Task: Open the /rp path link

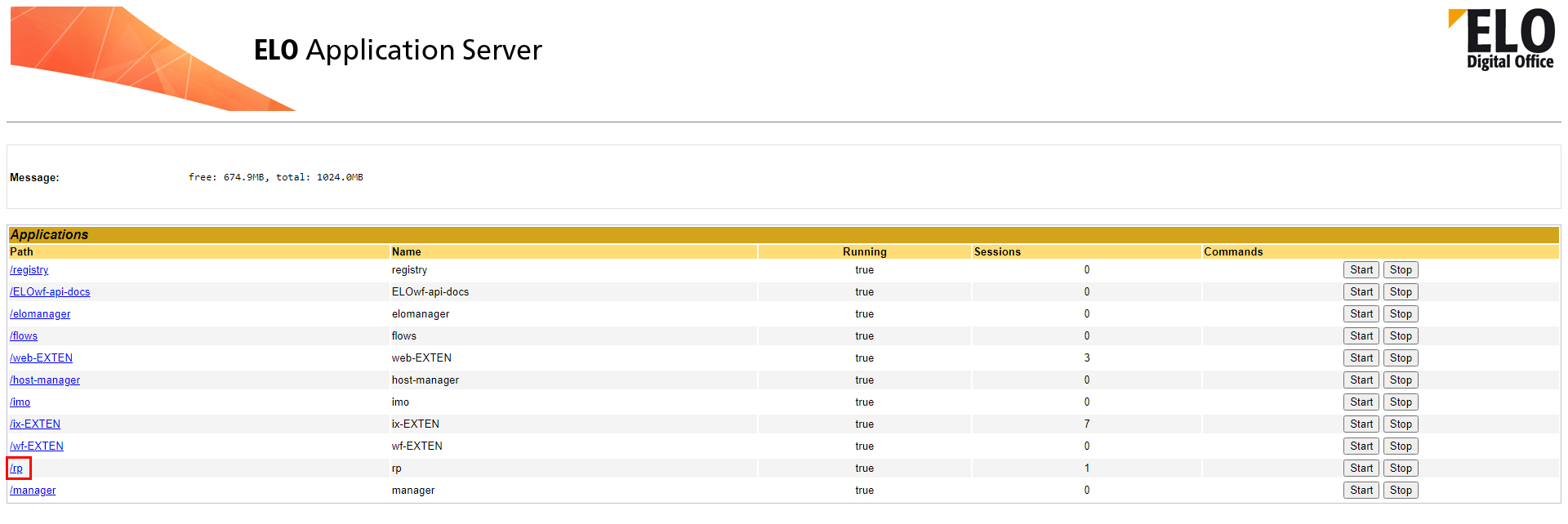Action: point(16,468)
